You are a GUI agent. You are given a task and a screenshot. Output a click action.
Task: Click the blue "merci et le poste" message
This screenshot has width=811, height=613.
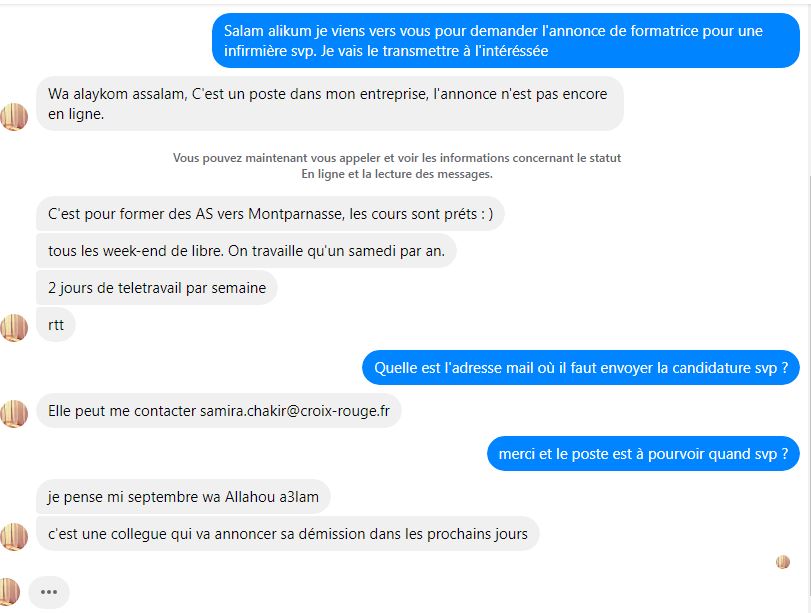(x=643, y=454)
